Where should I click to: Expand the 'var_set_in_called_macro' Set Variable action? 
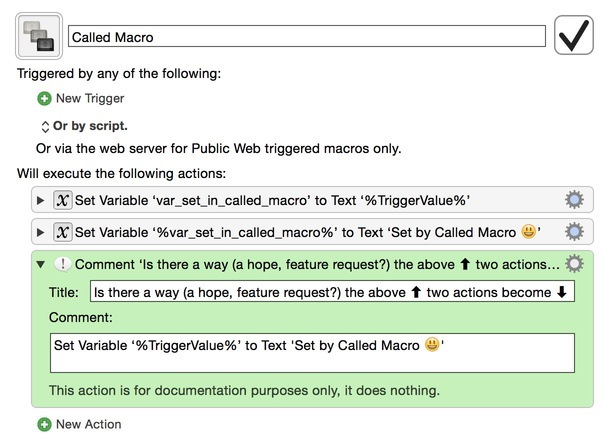tap(40, 200)
